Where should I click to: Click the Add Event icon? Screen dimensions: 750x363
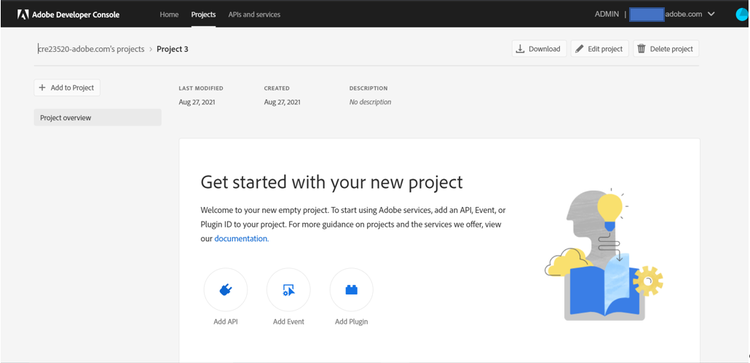(288, 290)
